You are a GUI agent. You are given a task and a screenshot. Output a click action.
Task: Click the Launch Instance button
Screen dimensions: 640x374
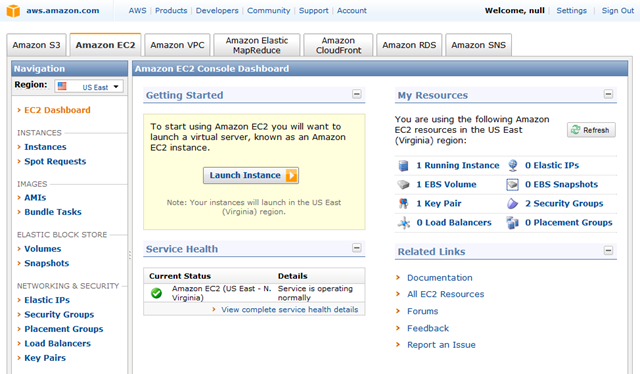251,175
